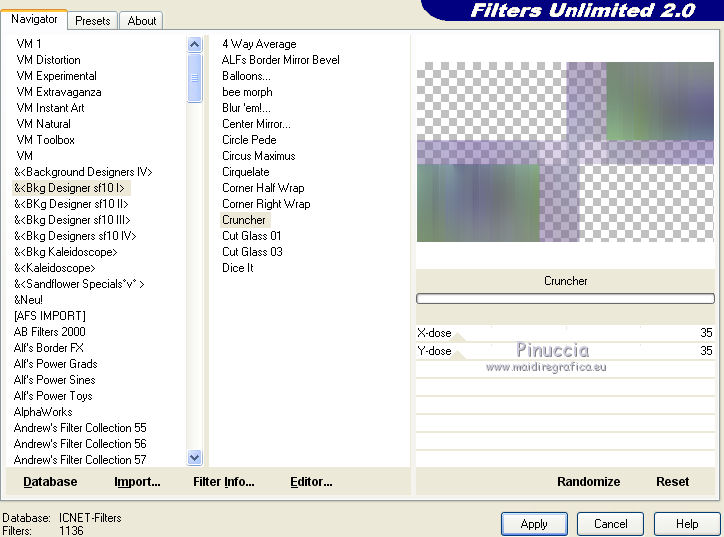This screenshot has width=724, height=537.
Task: Select Alf's Power Sines category
Action: (x=54, y=380)
